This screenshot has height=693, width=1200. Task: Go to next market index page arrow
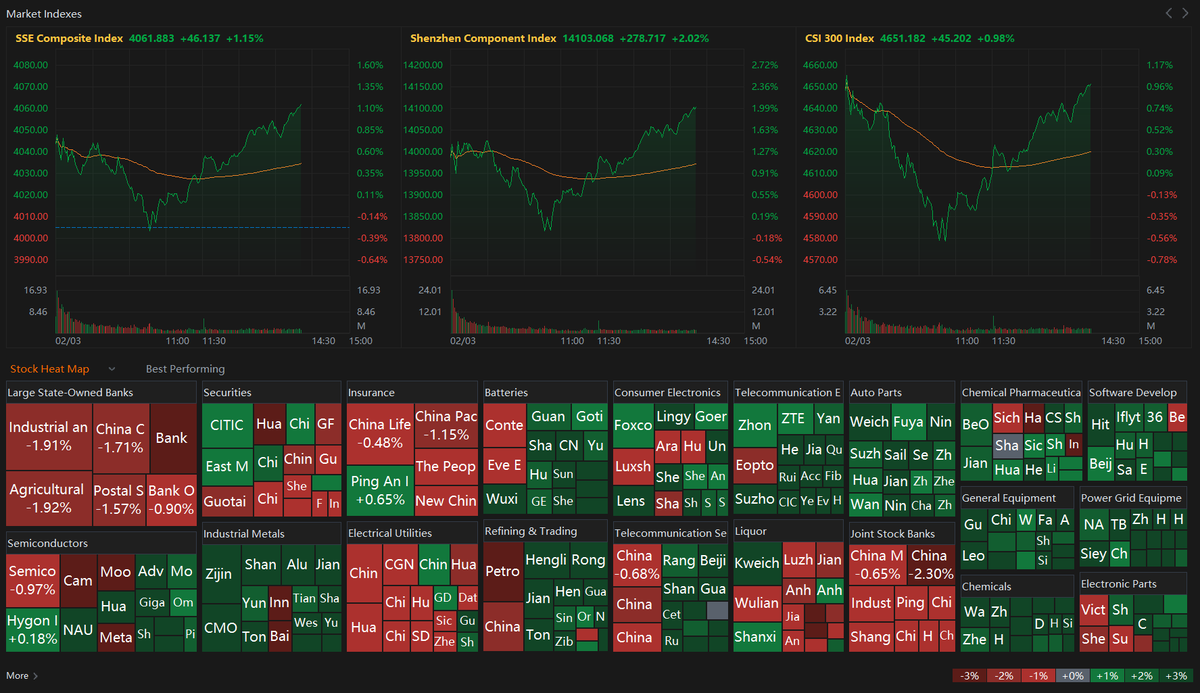1186,13
